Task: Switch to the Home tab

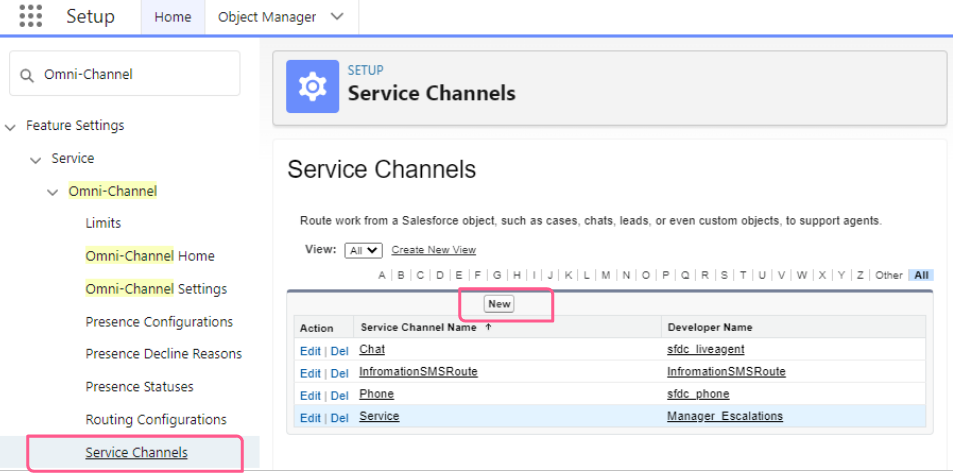Action: click(x=173, y=17)
